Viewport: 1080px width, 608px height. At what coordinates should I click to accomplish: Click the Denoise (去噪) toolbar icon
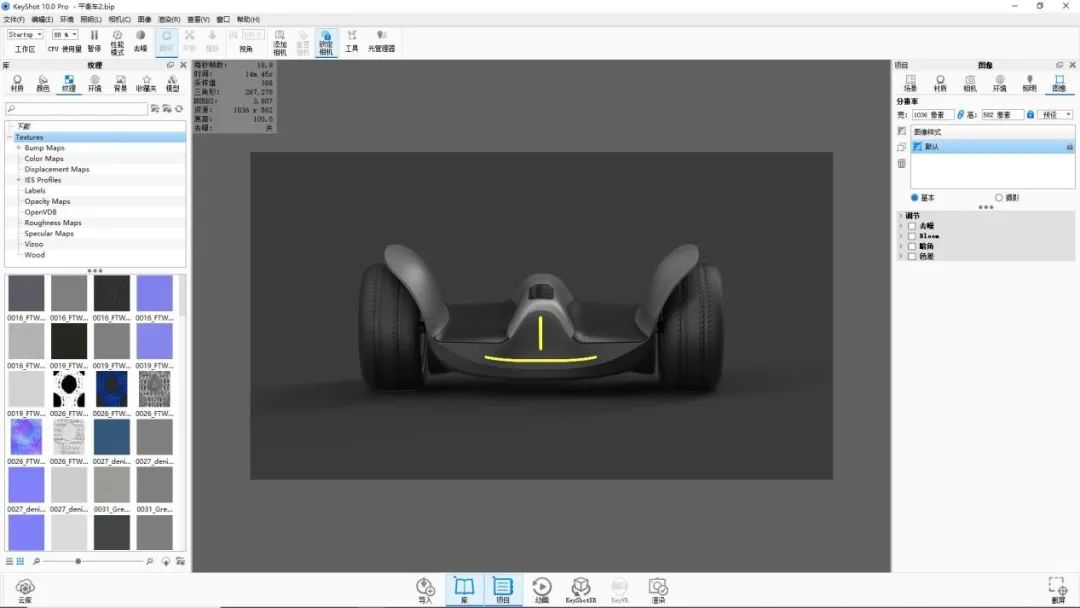click(140, 40)
